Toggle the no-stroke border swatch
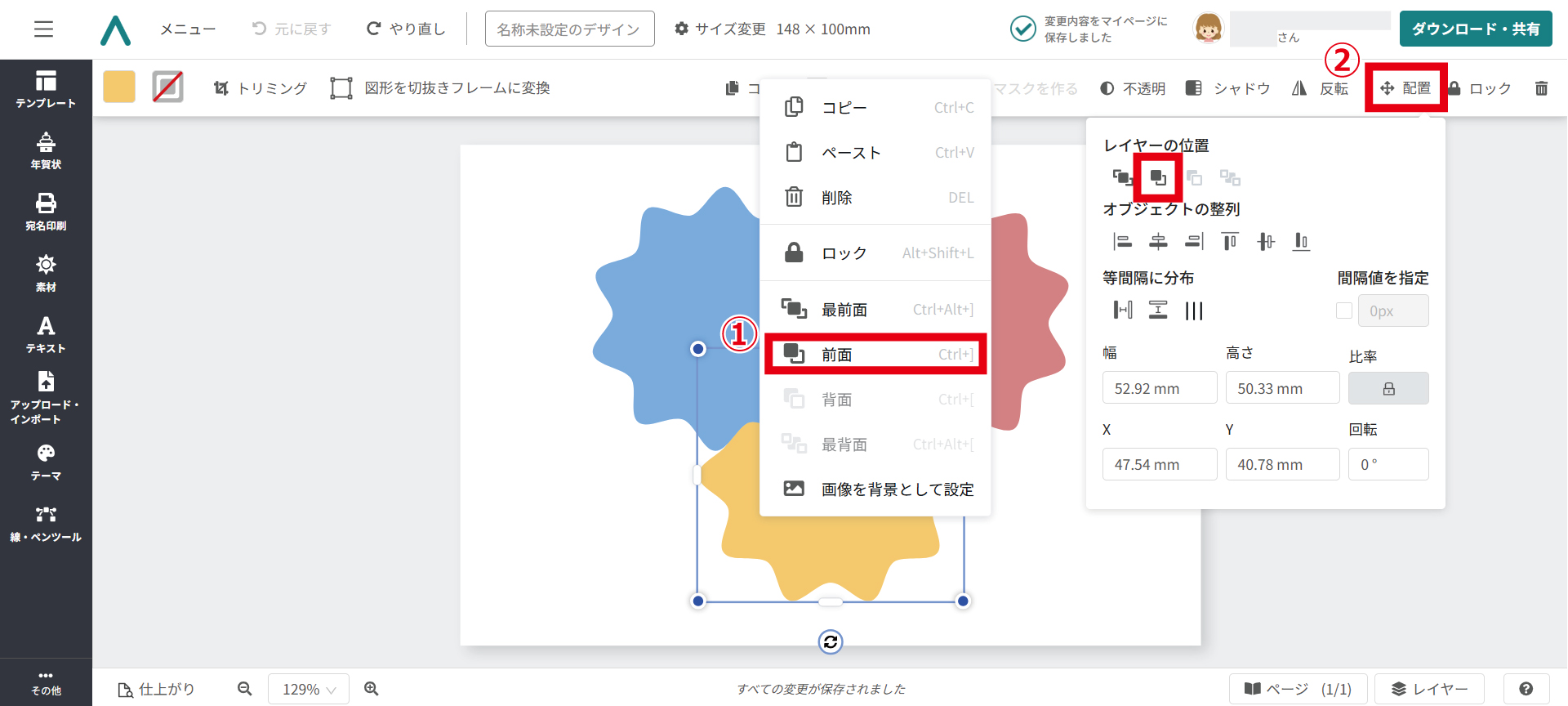 click(x=167, y=87)
